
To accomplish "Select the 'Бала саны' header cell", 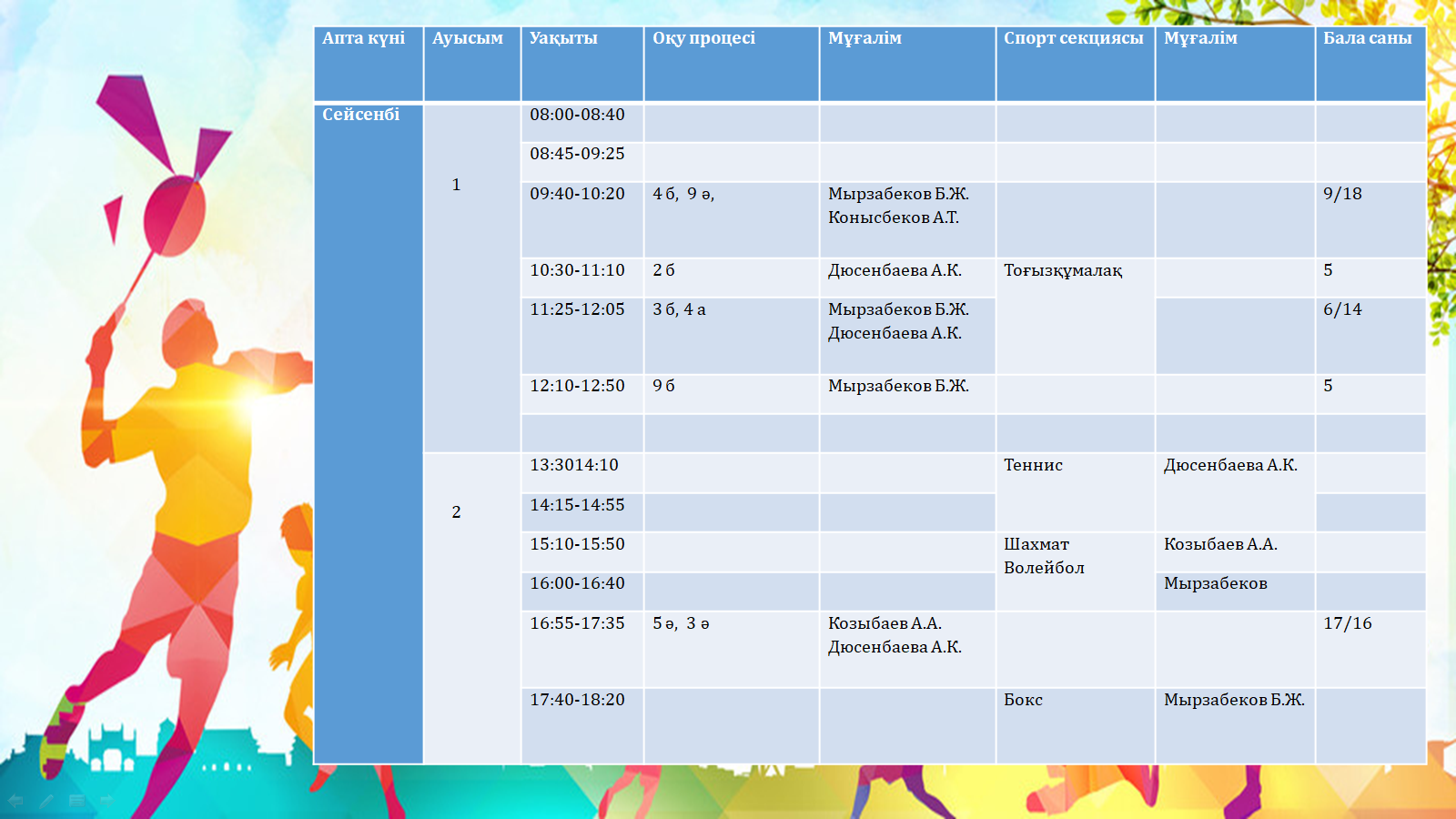I will (x=1370, y=64).
